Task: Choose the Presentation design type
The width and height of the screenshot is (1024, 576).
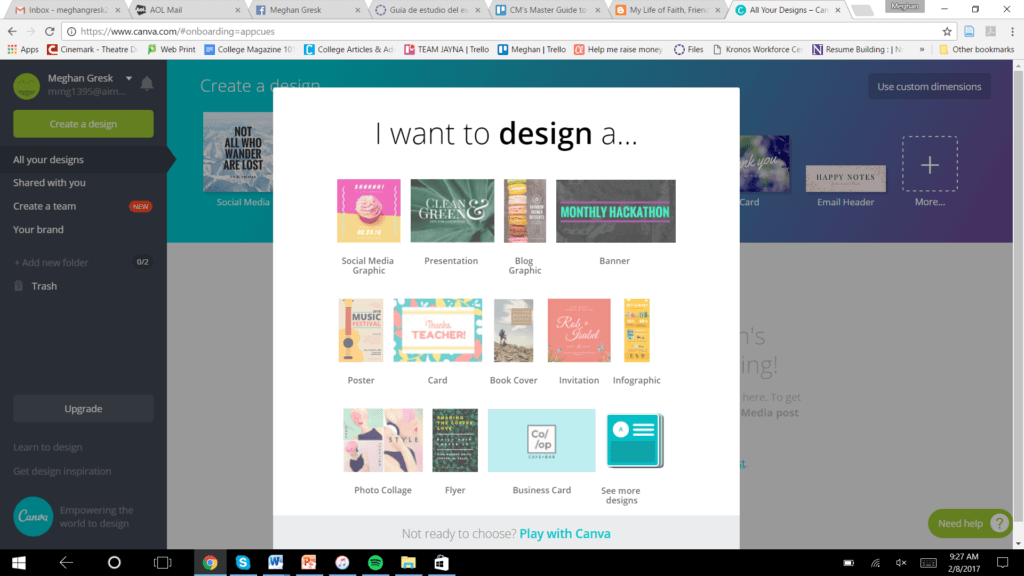Action: pos(452,211)
